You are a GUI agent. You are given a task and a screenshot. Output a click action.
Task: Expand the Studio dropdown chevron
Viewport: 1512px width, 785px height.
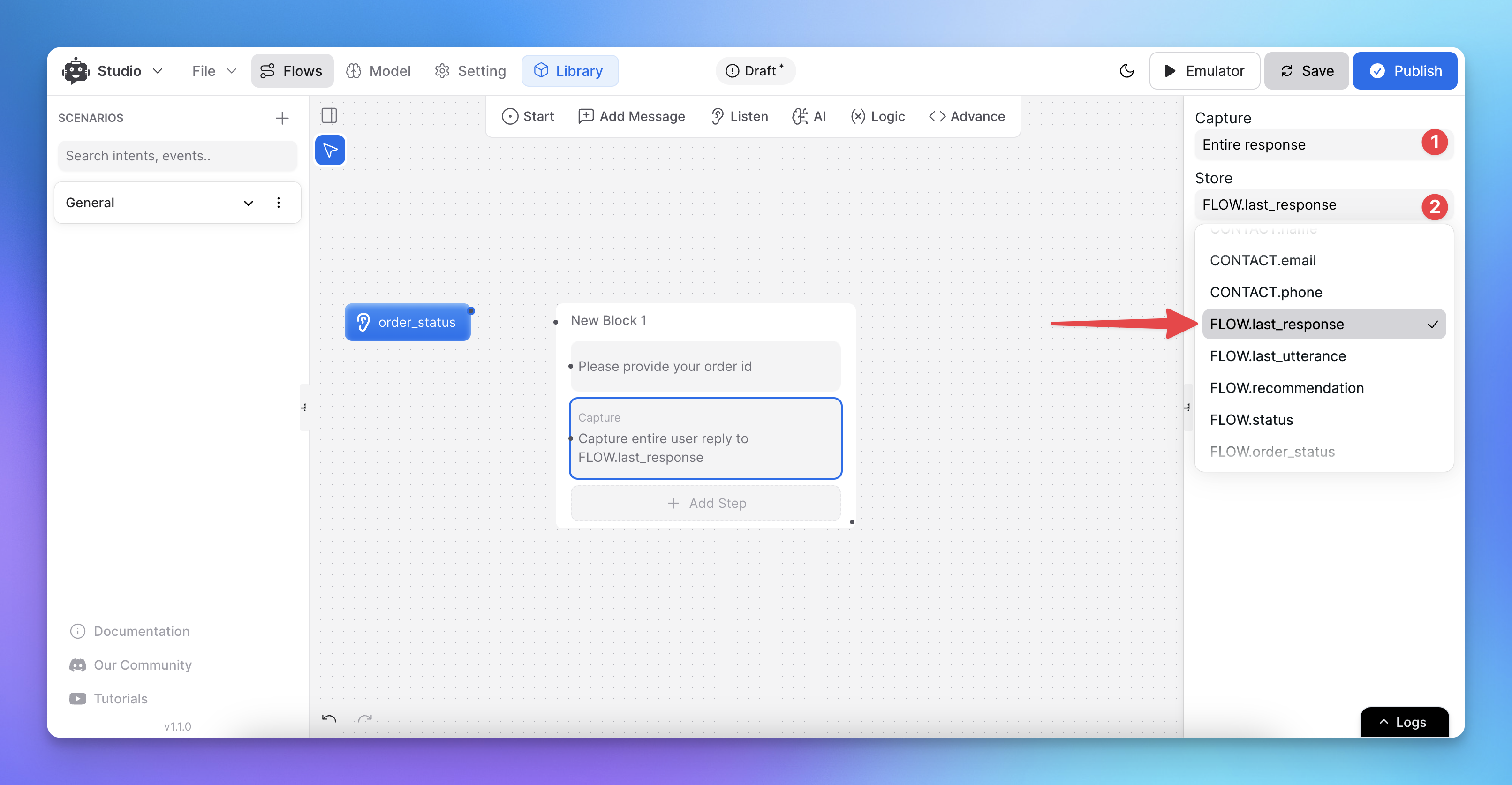[x=157, y=71]
